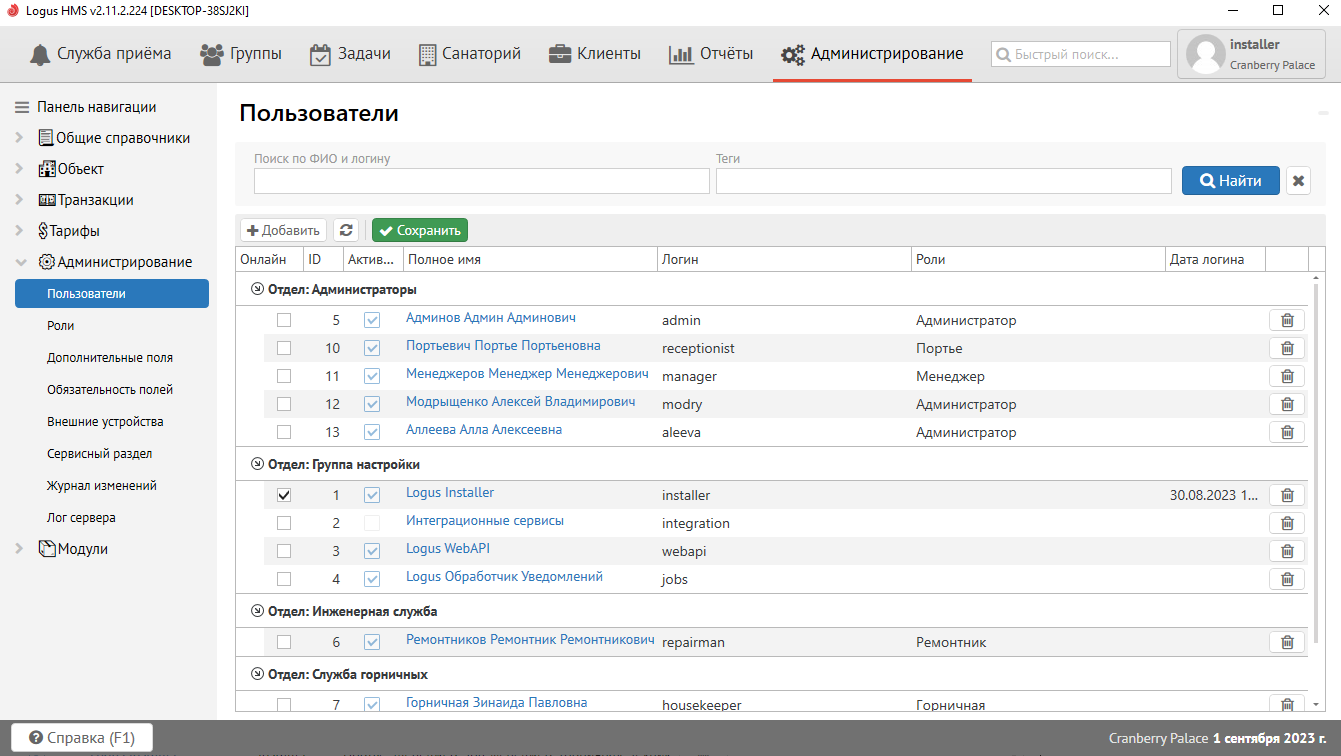Open Админов Админ Админович user link
Viewport: 1341px width, 756px height.
click(x=490, y=318)
